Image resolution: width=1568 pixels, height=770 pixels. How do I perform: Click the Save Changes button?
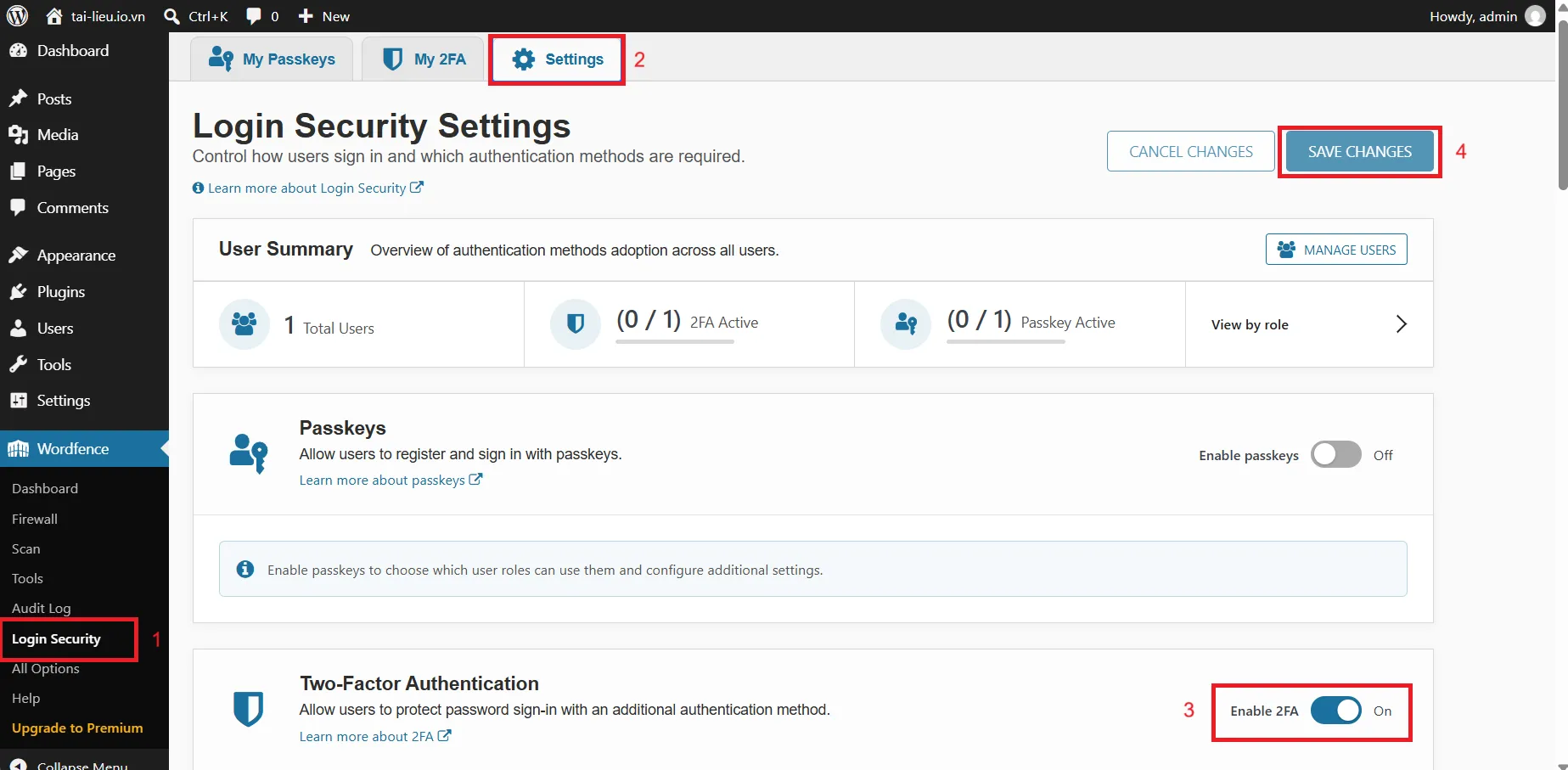1360,151
